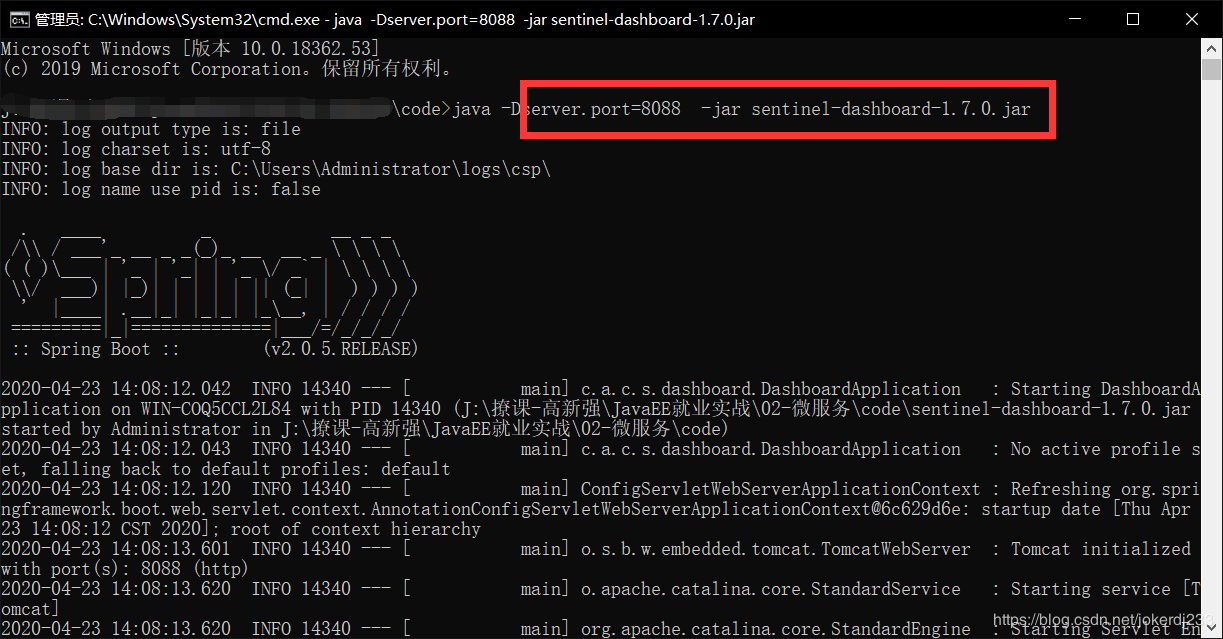Viewport: 1223px width, 639px height.
Task: Click "o.apache.catalina.core.StandardService" logger name
Action: (x=771, y=589)
